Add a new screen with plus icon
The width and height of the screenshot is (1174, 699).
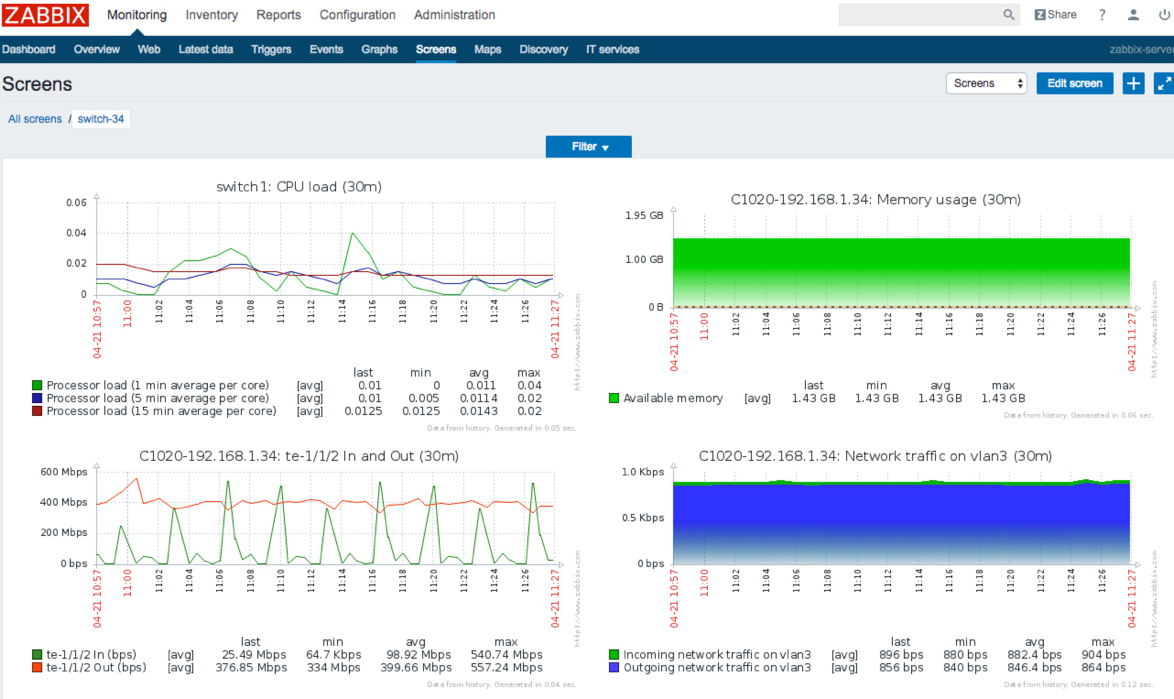(1133, 83)
